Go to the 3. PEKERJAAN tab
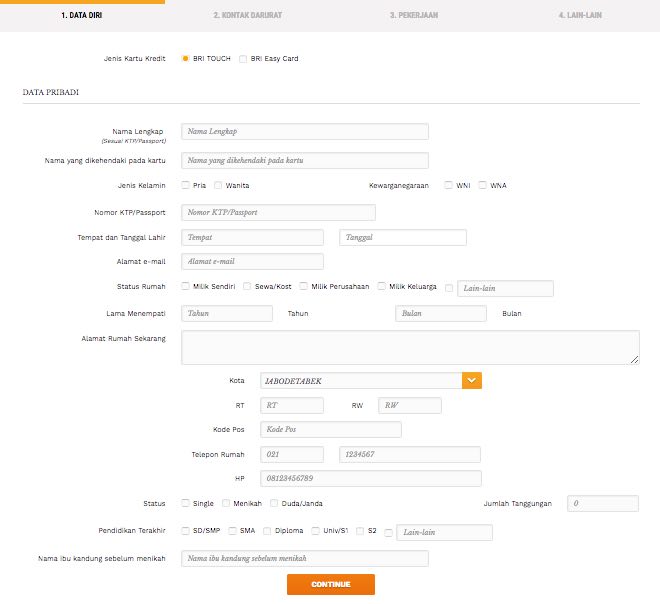The image size is (660, 604). click(414, 15)
